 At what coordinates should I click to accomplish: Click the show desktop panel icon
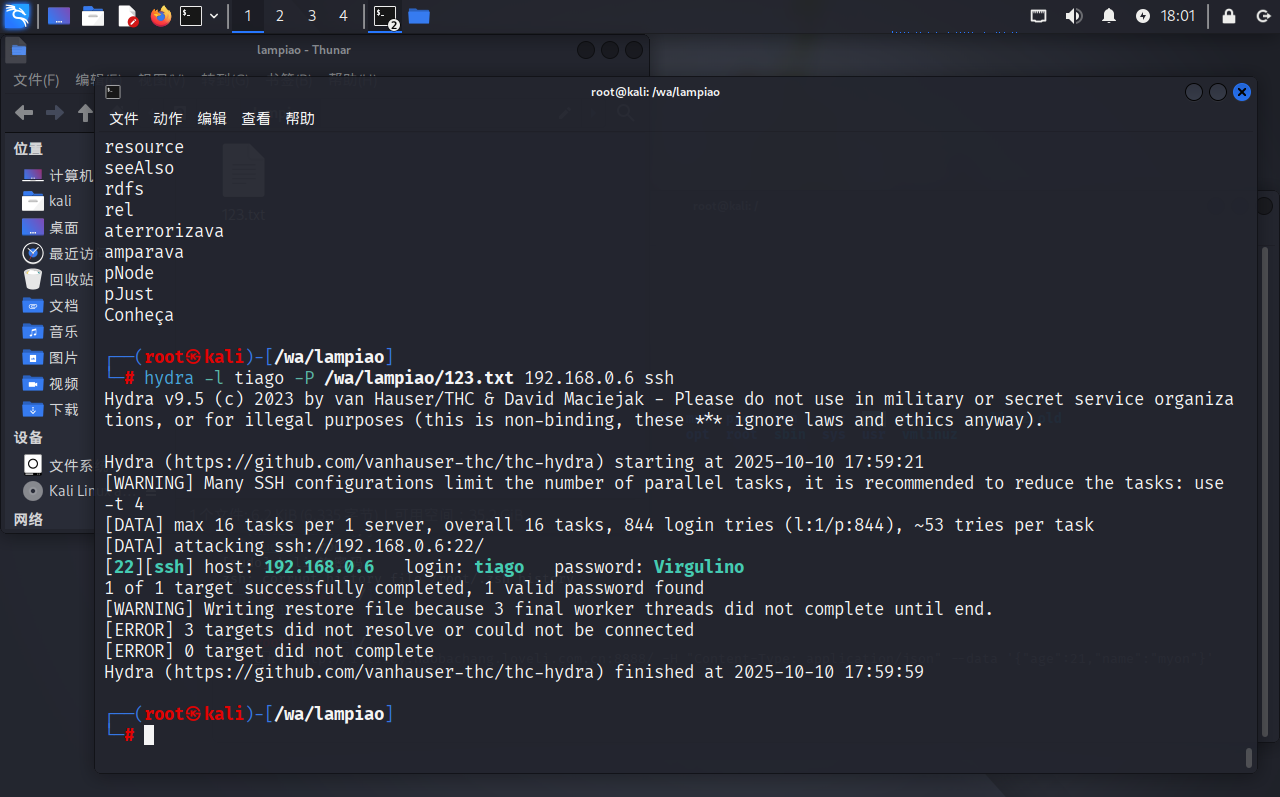click(x=59, y=16)
